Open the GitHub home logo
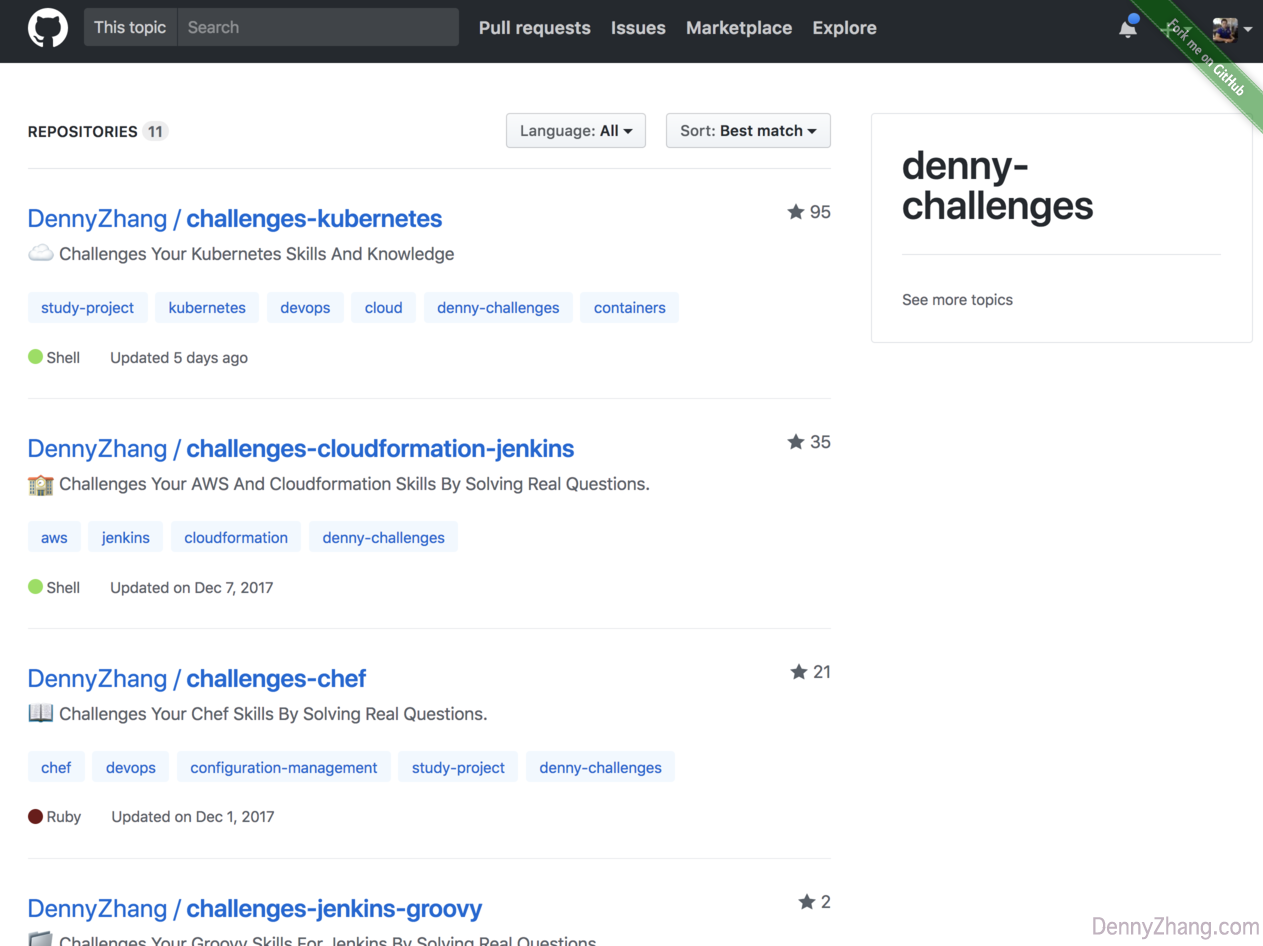1263x946 pixels. (x=47, y=28)
